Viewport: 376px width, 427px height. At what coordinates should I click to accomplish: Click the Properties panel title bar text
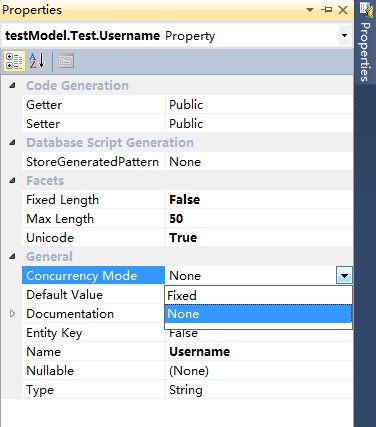[32, 10]
